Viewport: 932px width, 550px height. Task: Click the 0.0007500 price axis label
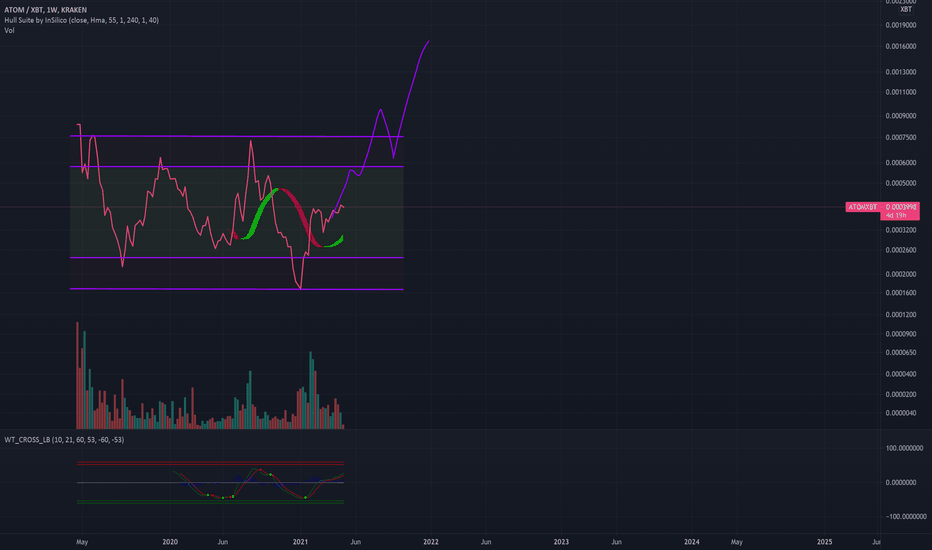pos(900,137)
